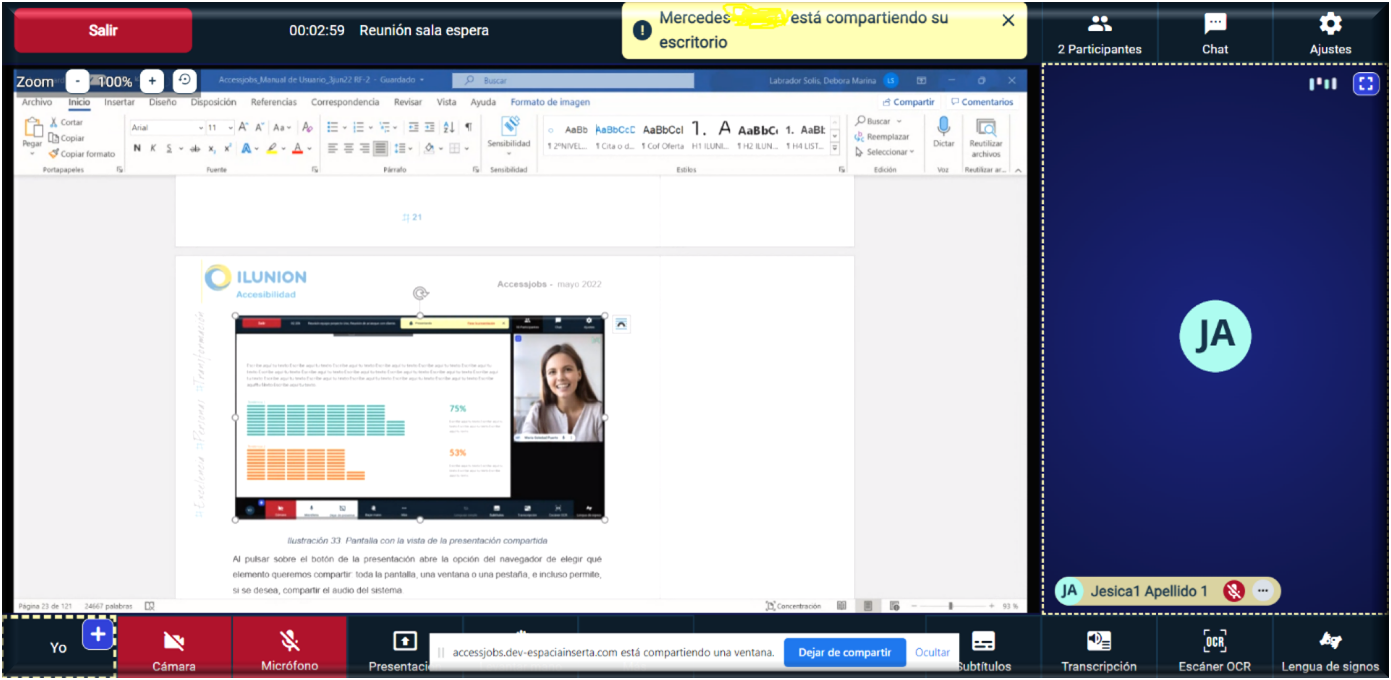The width and height of the screenshot is (1391, 680).
Task: Click Reemplazar in Edición group
Action: click(x=882, y=137)
